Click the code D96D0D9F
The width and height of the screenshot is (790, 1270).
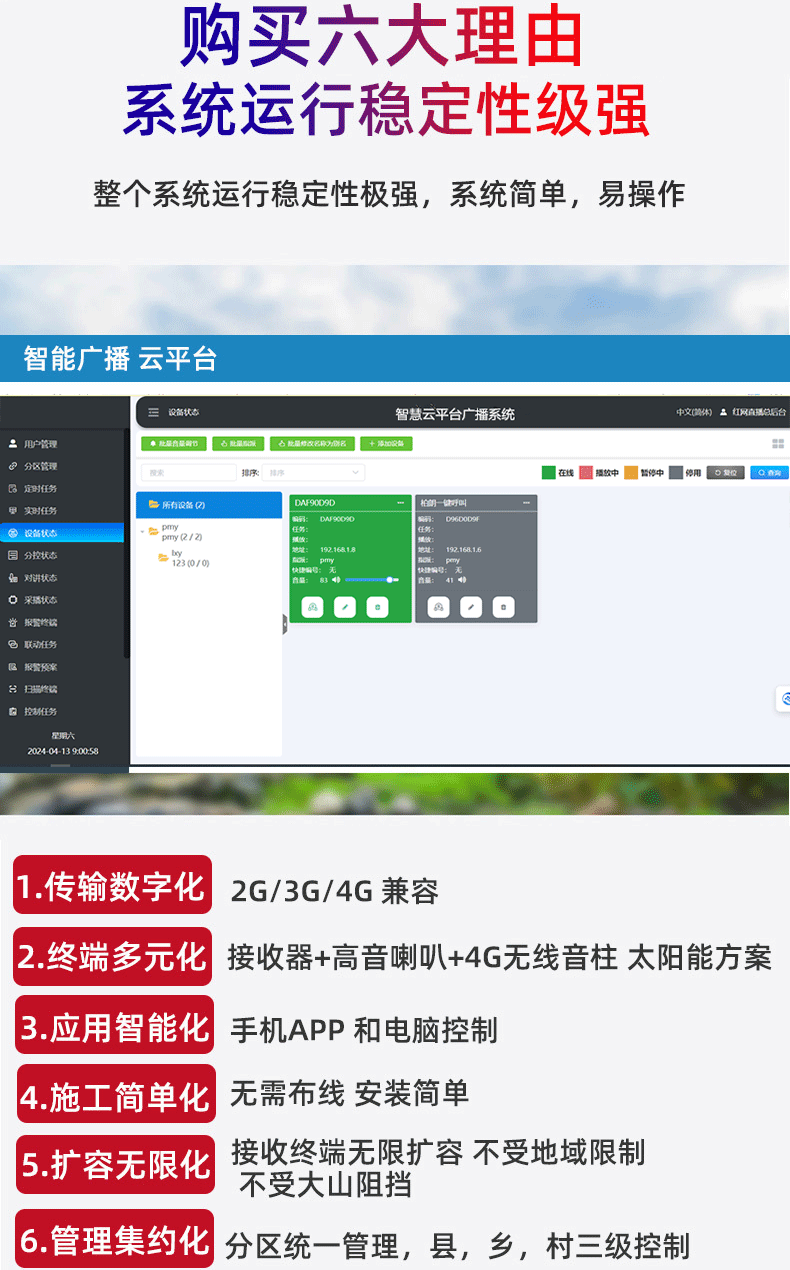tap(463, 519)
